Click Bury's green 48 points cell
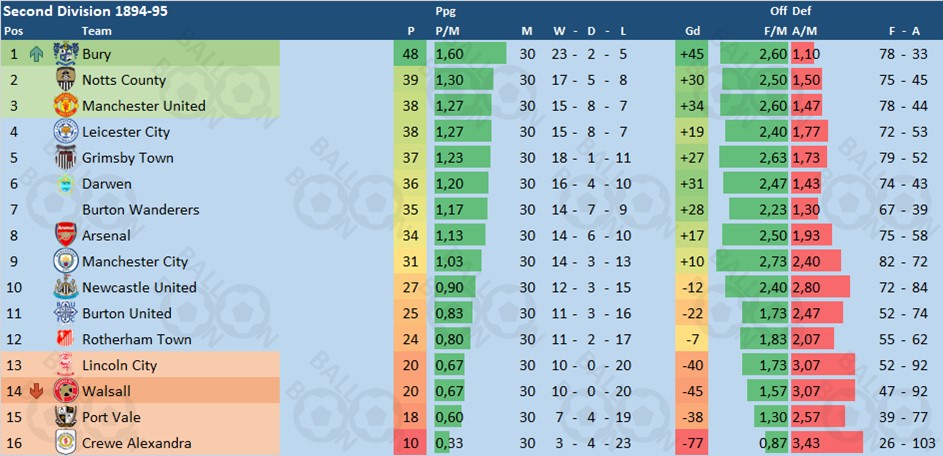This screenshot has height=456, width=943. [x=410, y=54]
